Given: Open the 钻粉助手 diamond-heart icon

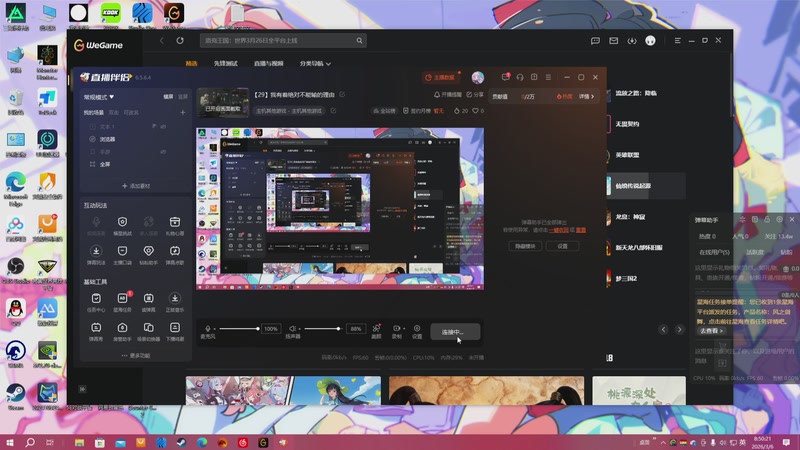Looking at the screenshot, I should [148, 251].
